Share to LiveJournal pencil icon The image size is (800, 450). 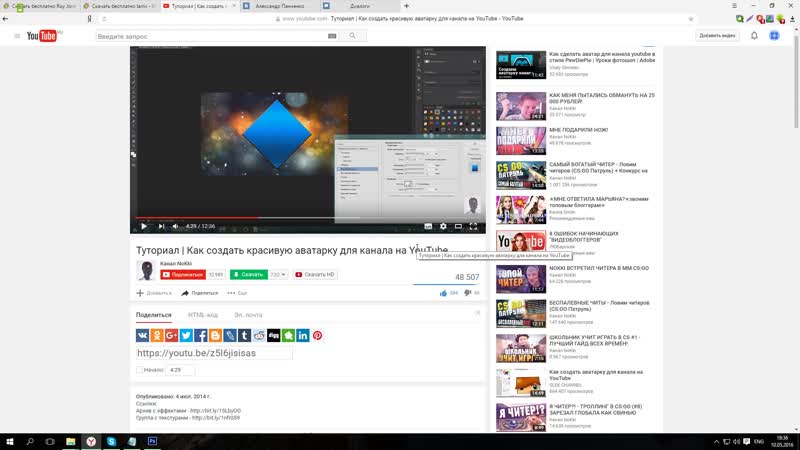230,335
